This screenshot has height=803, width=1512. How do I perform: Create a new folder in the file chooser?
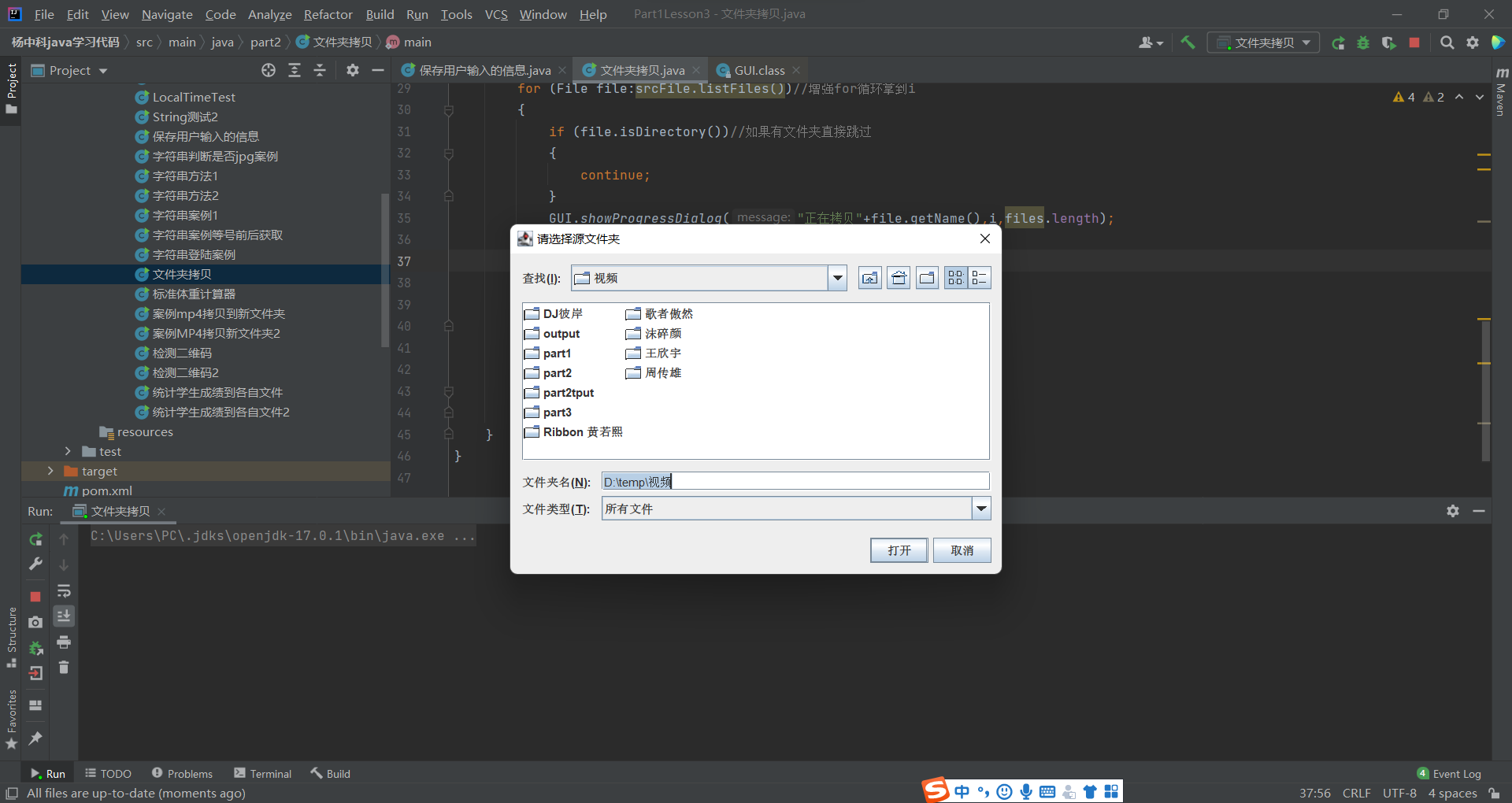point(927,277)
